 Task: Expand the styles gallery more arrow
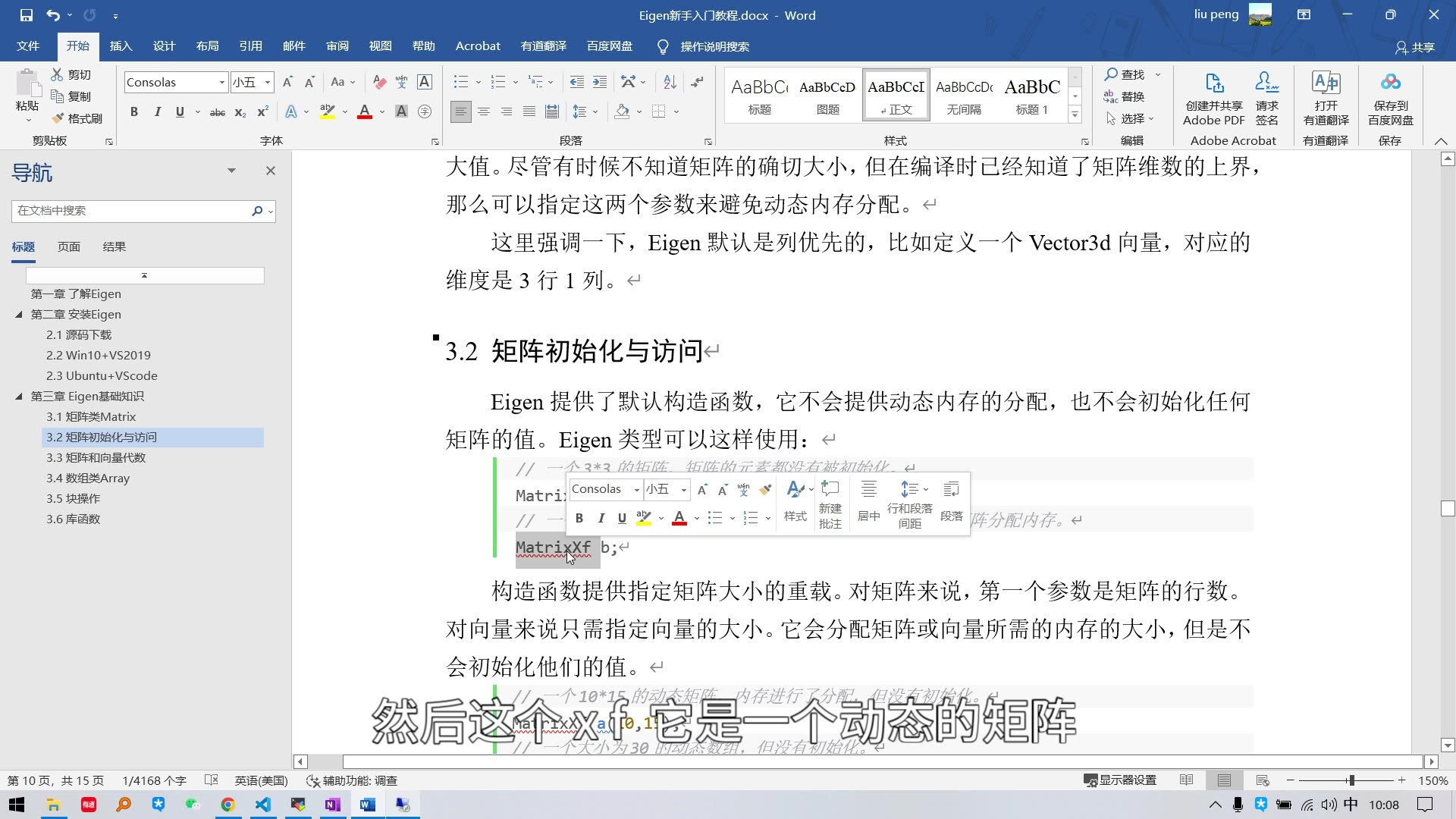(x=1075, y=115)
